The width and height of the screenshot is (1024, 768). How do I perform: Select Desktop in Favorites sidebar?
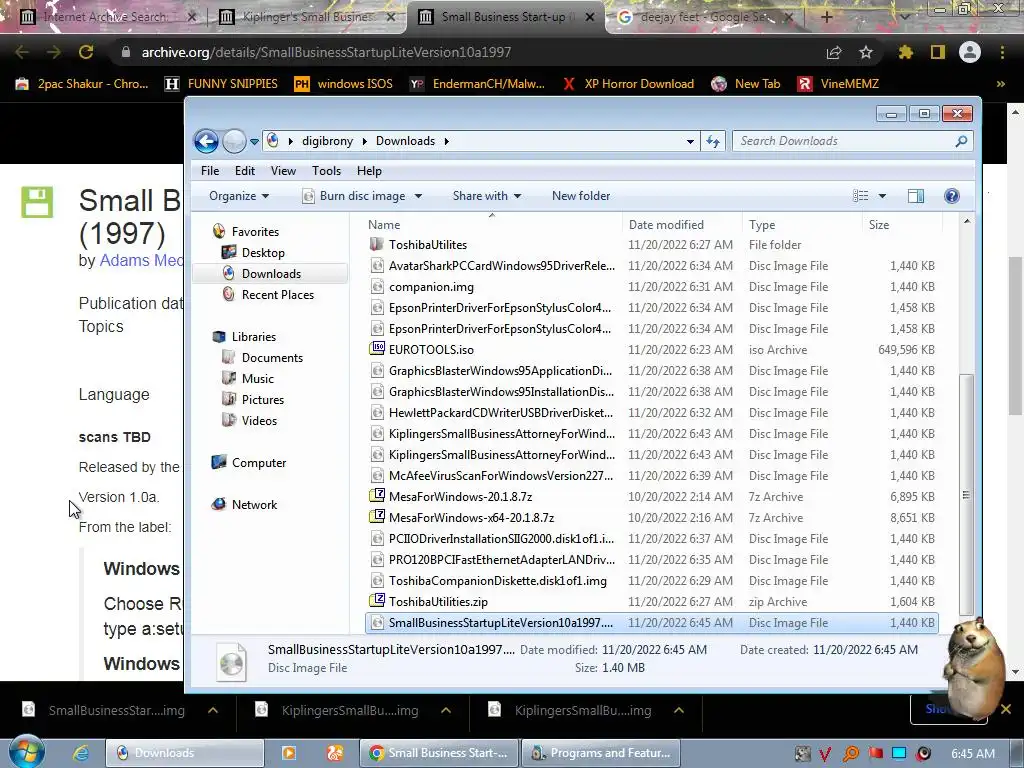pos(263,253)
